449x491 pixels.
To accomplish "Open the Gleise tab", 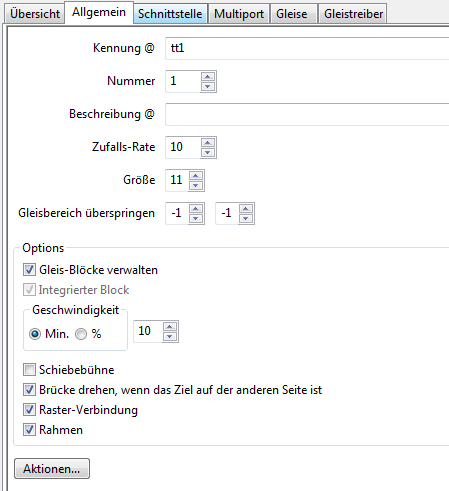I will pyautogui.click(x=292, y=14).
